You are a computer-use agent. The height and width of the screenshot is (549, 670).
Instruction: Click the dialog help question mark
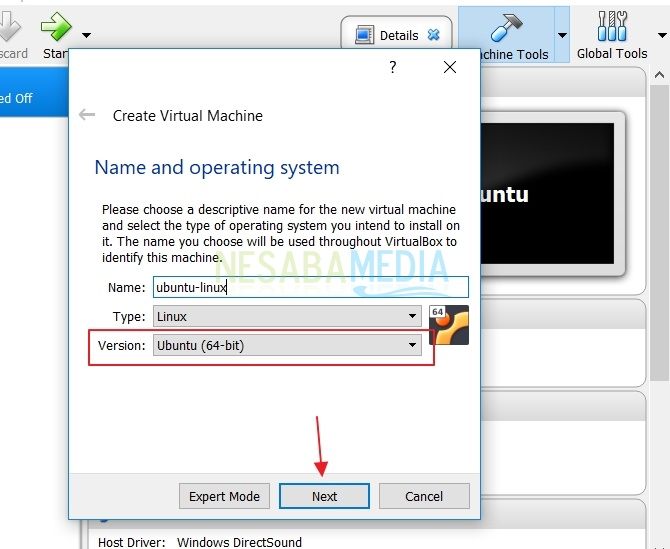pyautogui.click(x=393, y=67)
